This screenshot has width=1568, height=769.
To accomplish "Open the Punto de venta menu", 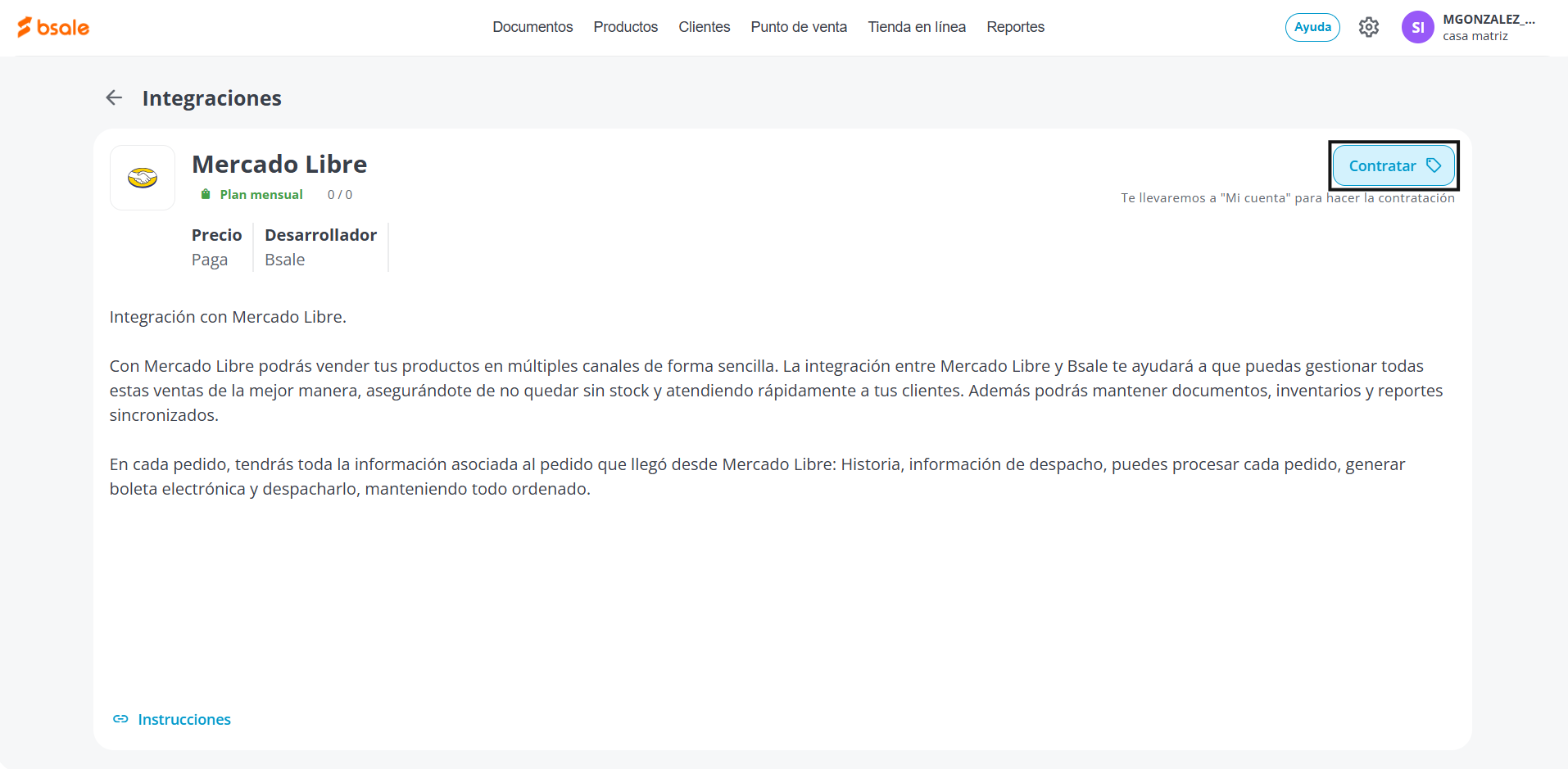I will (x=799, y=27).
